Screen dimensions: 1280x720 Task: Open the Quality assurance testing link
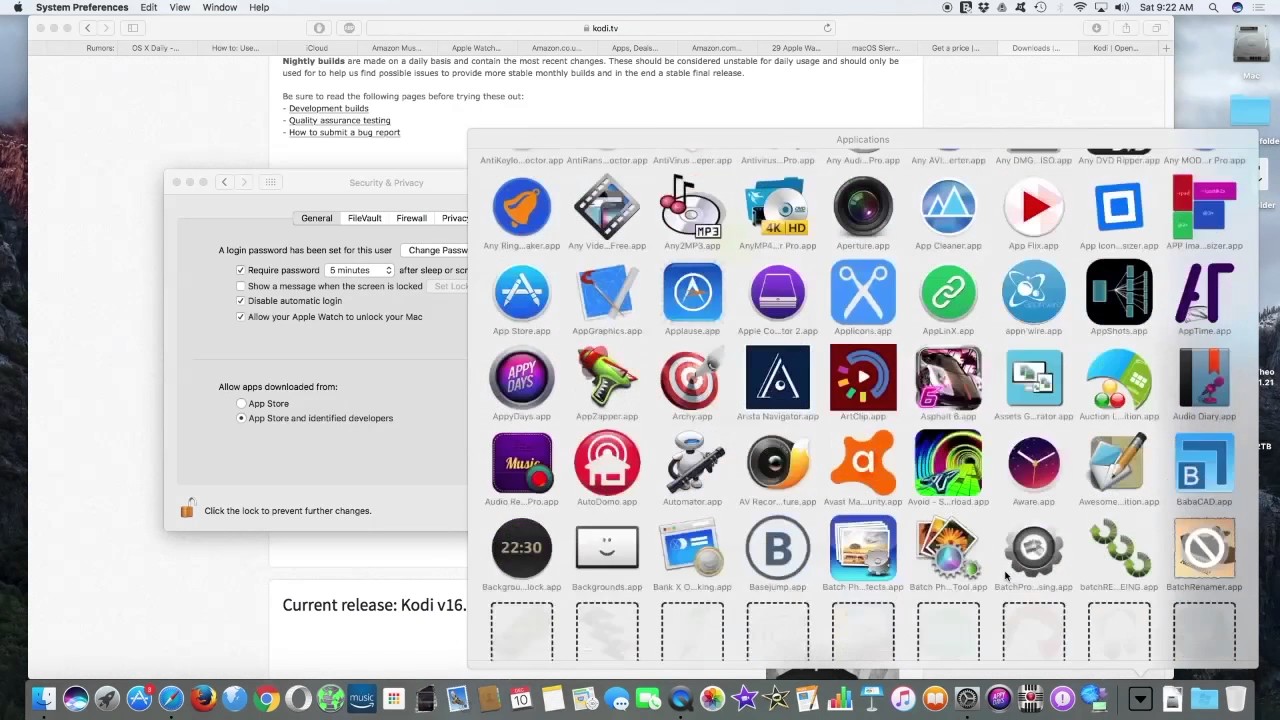[x=340, y=120]
